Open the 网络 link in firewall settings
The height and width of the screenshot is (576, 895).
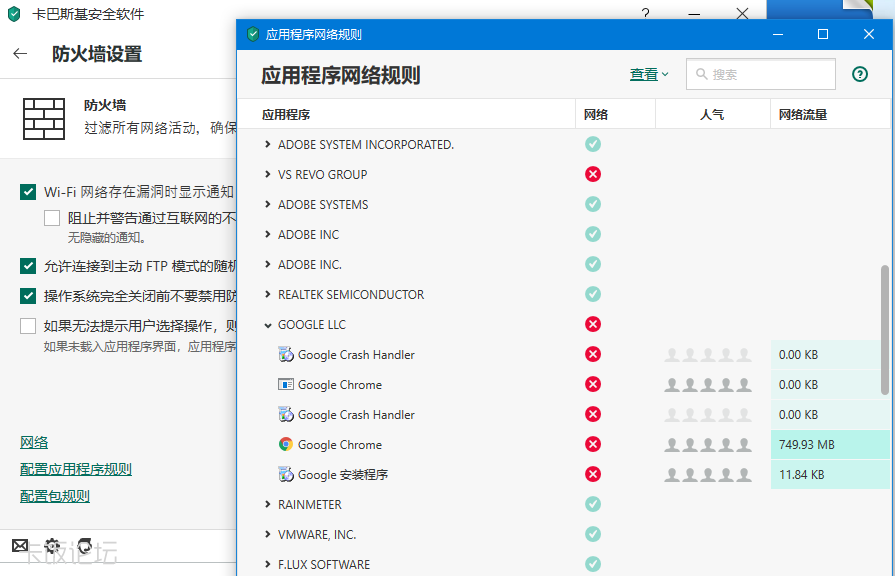pos(34,442)
